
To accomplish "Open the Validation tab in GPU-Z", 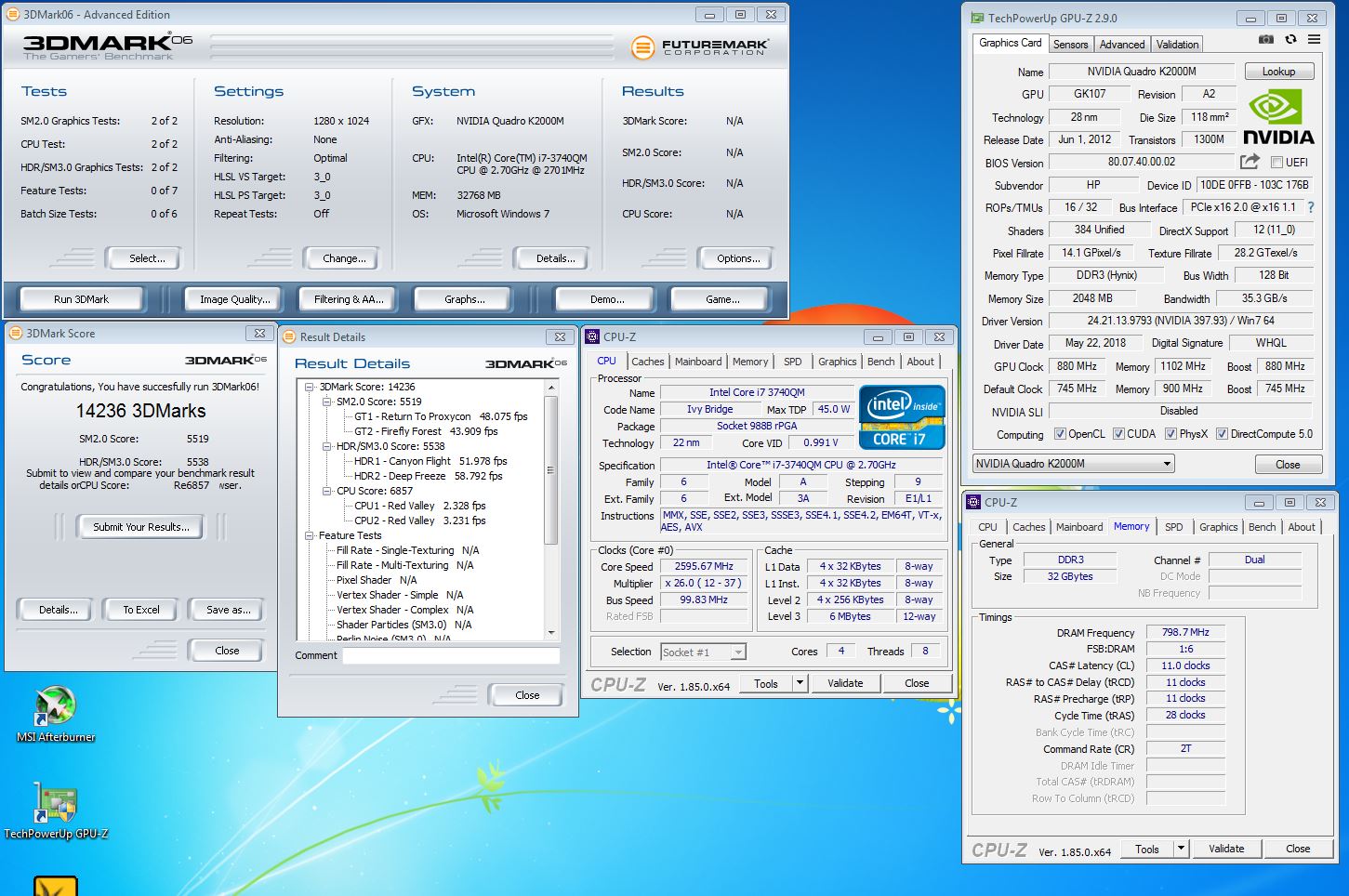I will click(x=1177, y=45).
